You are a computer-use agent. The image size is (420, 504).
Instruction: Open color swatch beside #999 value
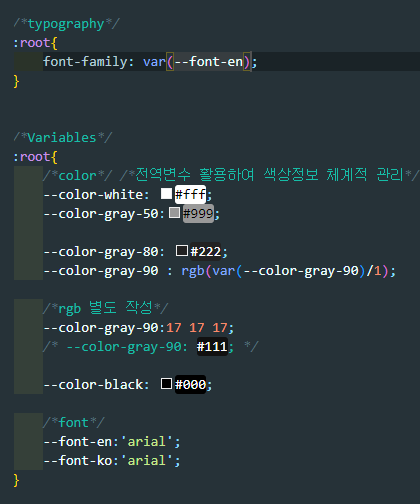pos(174,213)
